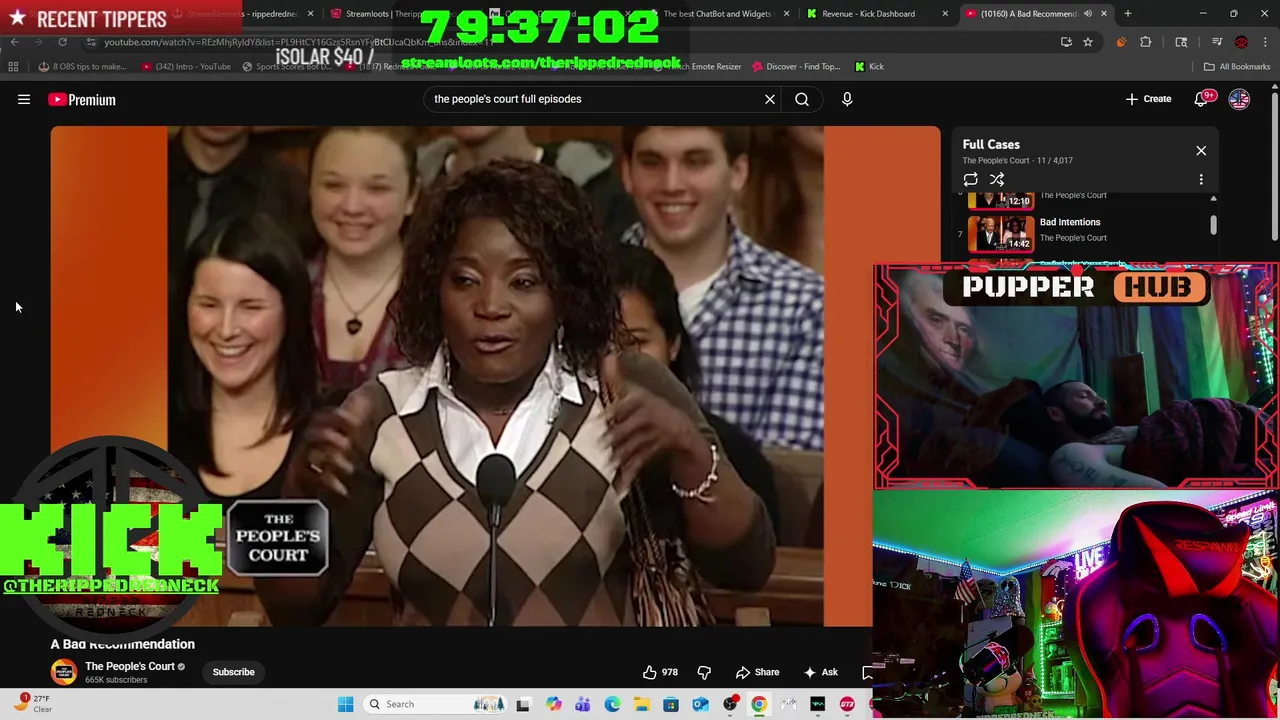Image resolution: width=1280 pixels, height=720 pixels.
Task: Open Microsoft Store taskbar icon
Action: click(x=671, y=704)
